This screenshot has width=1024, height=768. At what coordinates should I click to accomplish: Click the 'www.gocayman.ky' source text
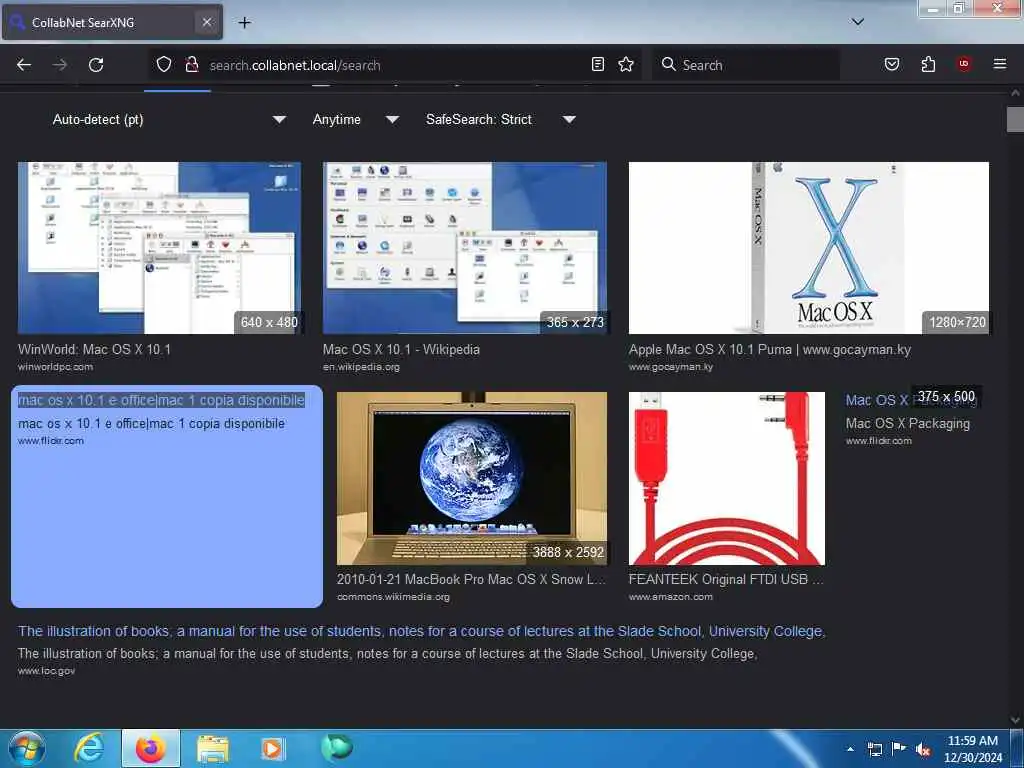[671, 367]
